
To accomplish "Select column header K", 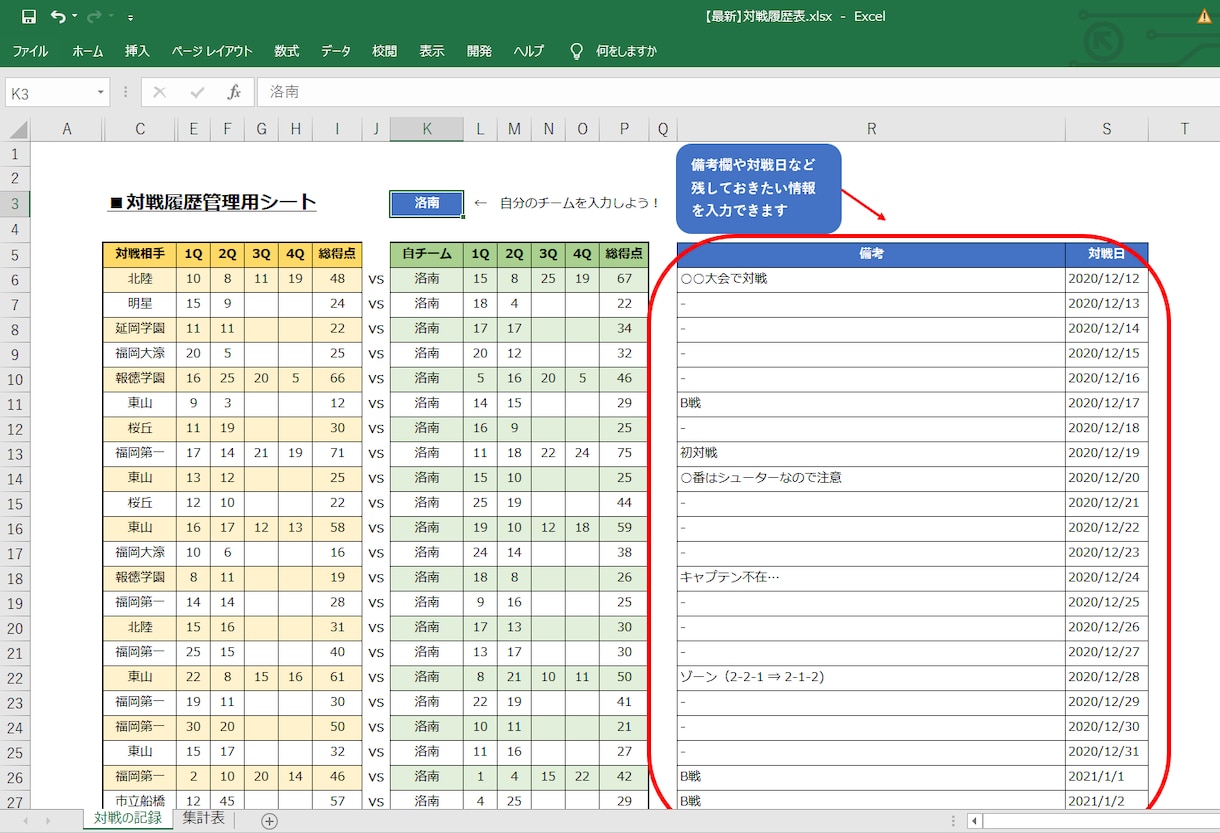I will point(427,129).
